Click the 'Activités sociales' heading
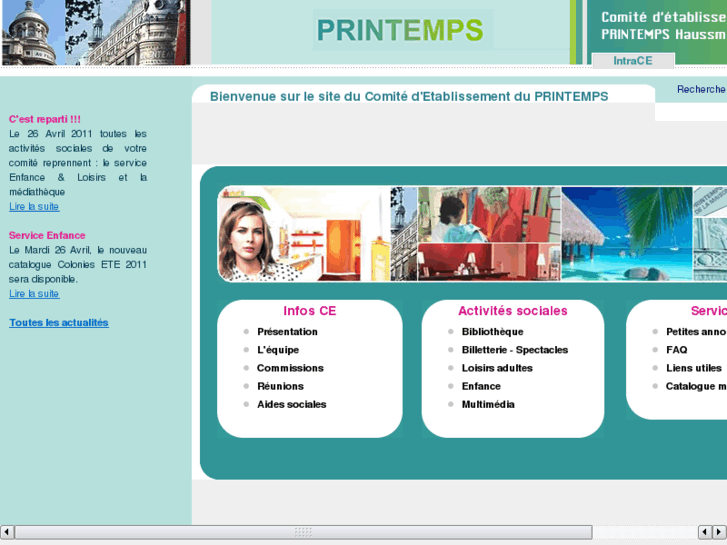 click(x=513, y=311)
